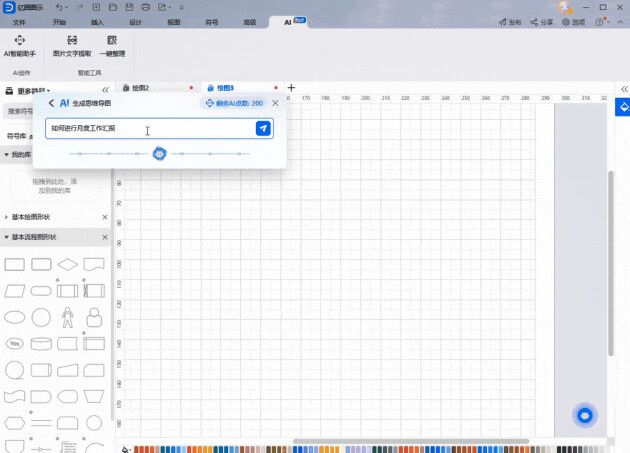The width and height of the screenshot is (630, 453).
Task: Click the floating AI robot button on canvas
Action: [x=587, y=416]
